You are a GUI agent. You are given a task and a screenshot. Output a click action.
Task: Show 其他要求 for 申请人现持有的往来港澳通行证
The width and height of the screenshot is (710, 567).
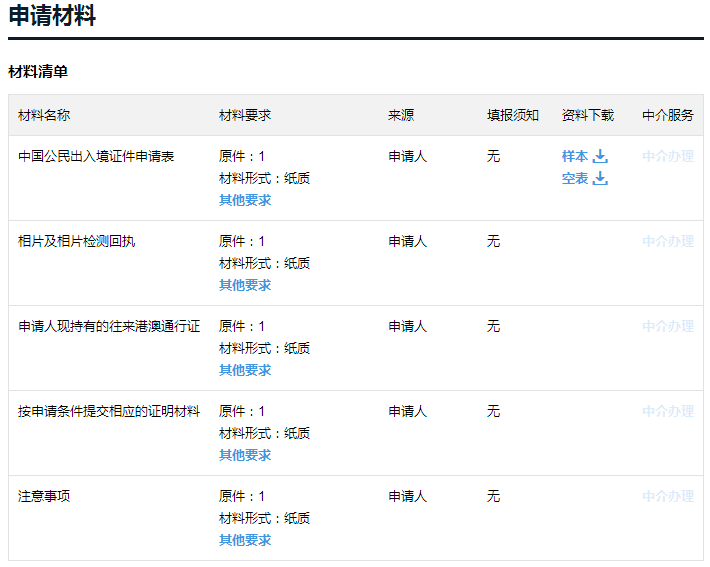[245, 370]
